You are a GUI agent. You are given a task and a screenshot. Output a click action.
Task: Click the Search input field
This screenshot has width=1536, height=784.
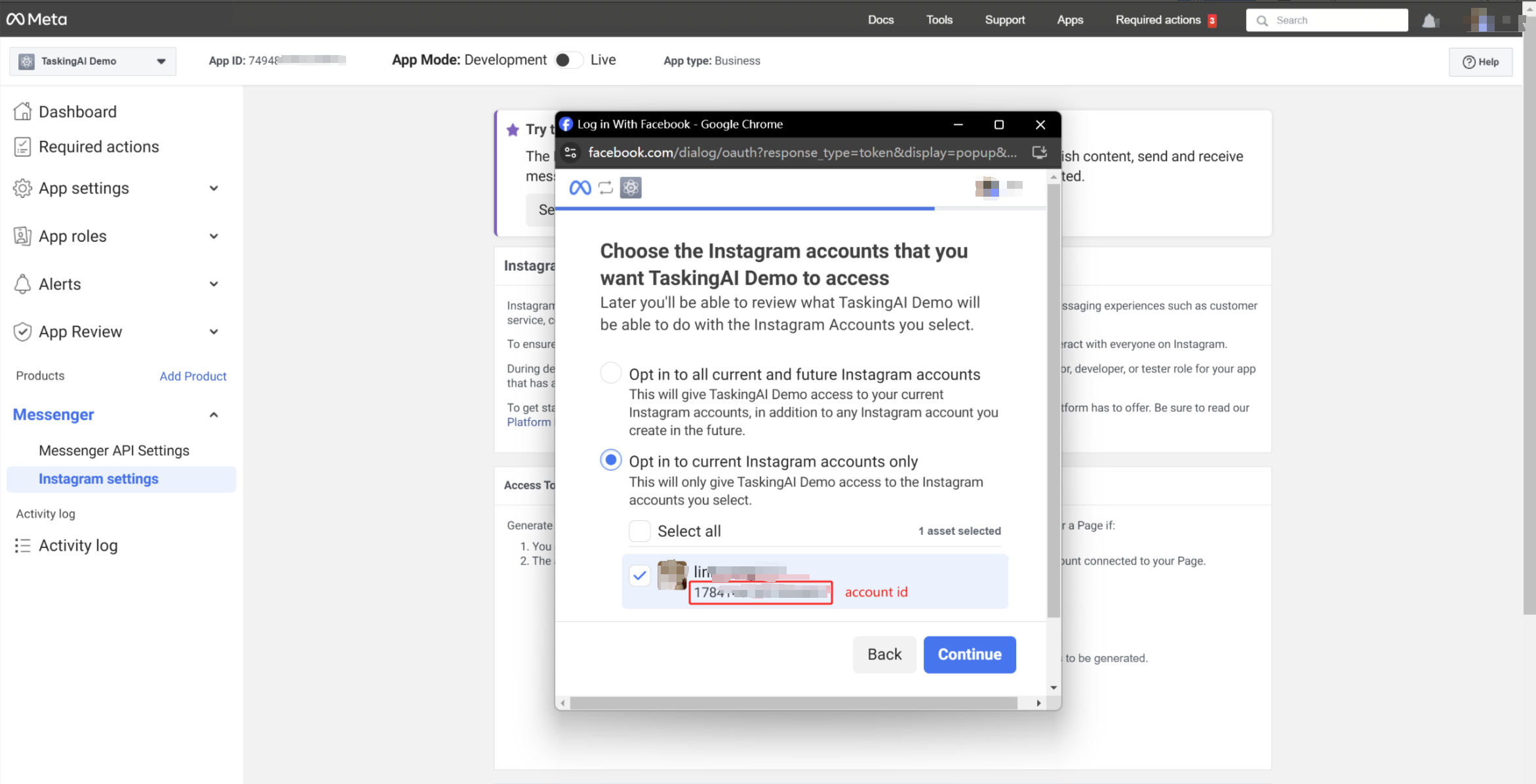click(x=1327, y=20)
